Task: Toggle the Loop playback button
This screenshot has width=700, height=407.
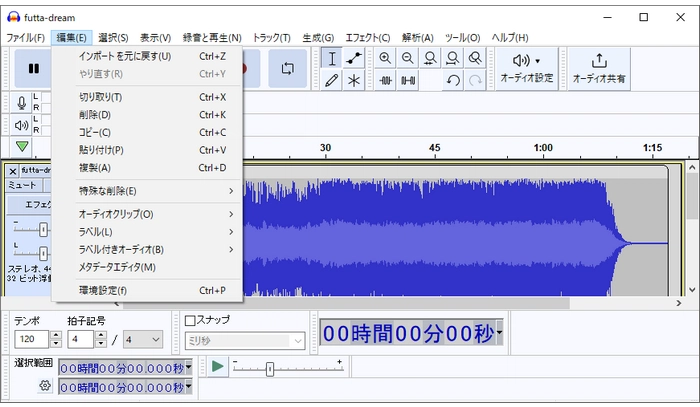Action: pos(288,69)
